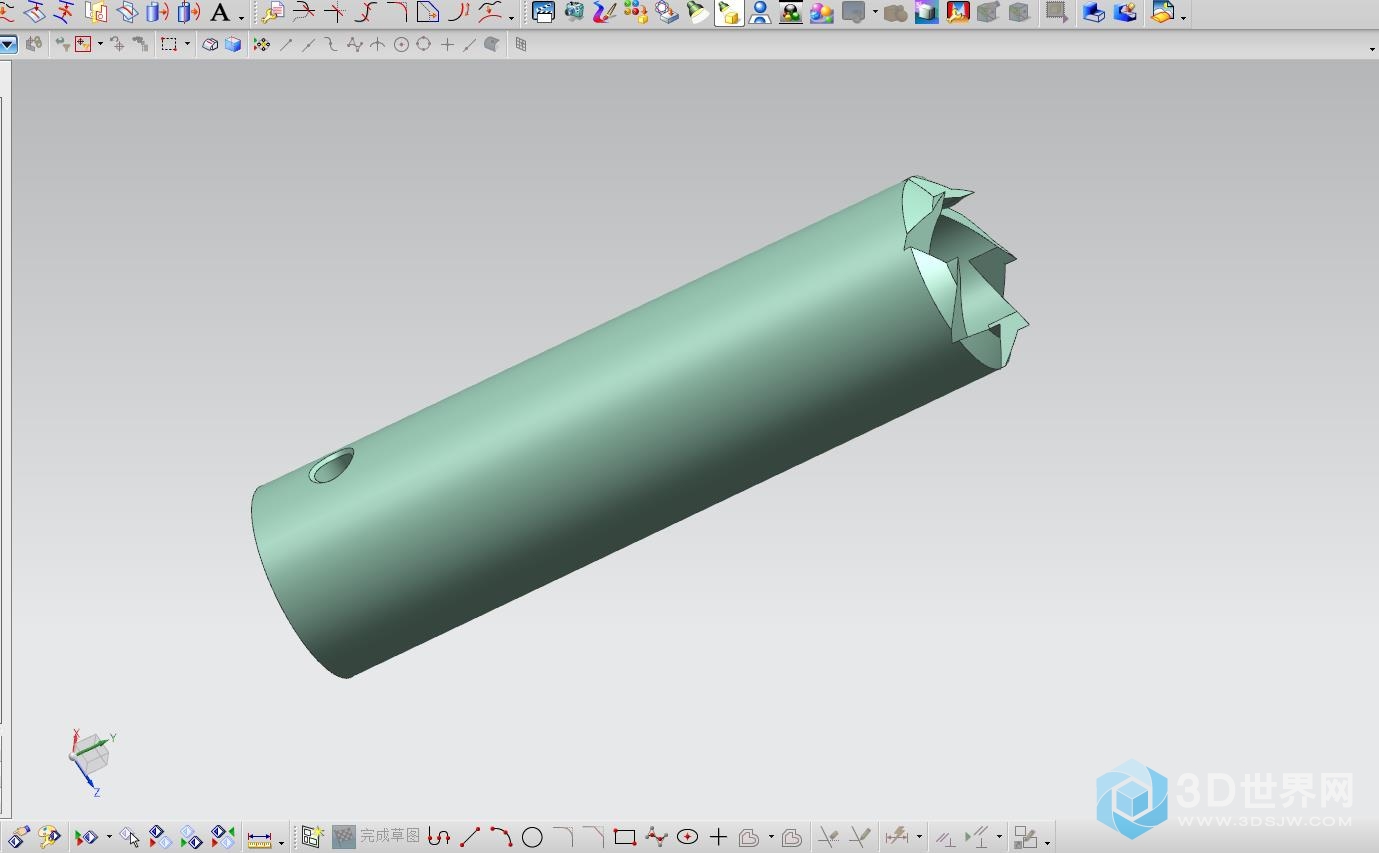Click the blue shaded cube display icon

[233, 44]
